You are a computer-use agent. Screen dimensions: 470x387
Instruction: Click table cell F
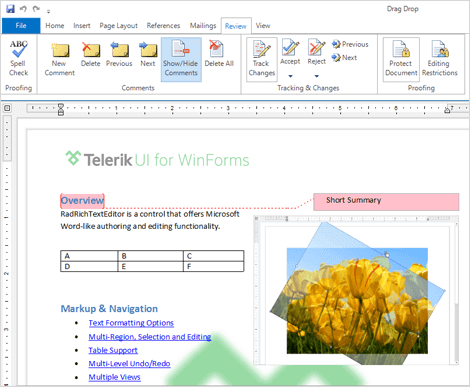213,267
